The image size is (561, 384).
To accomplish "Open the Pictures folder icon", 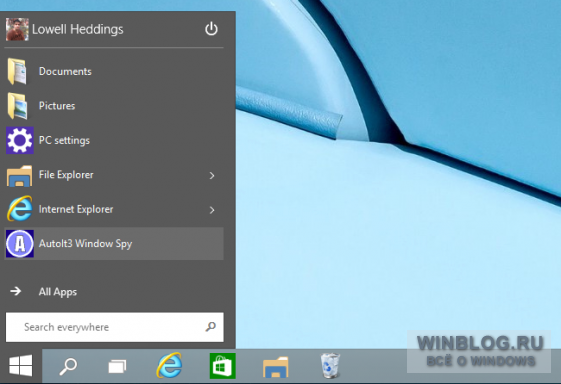I will pyautogui.click(x=18, y=106).
